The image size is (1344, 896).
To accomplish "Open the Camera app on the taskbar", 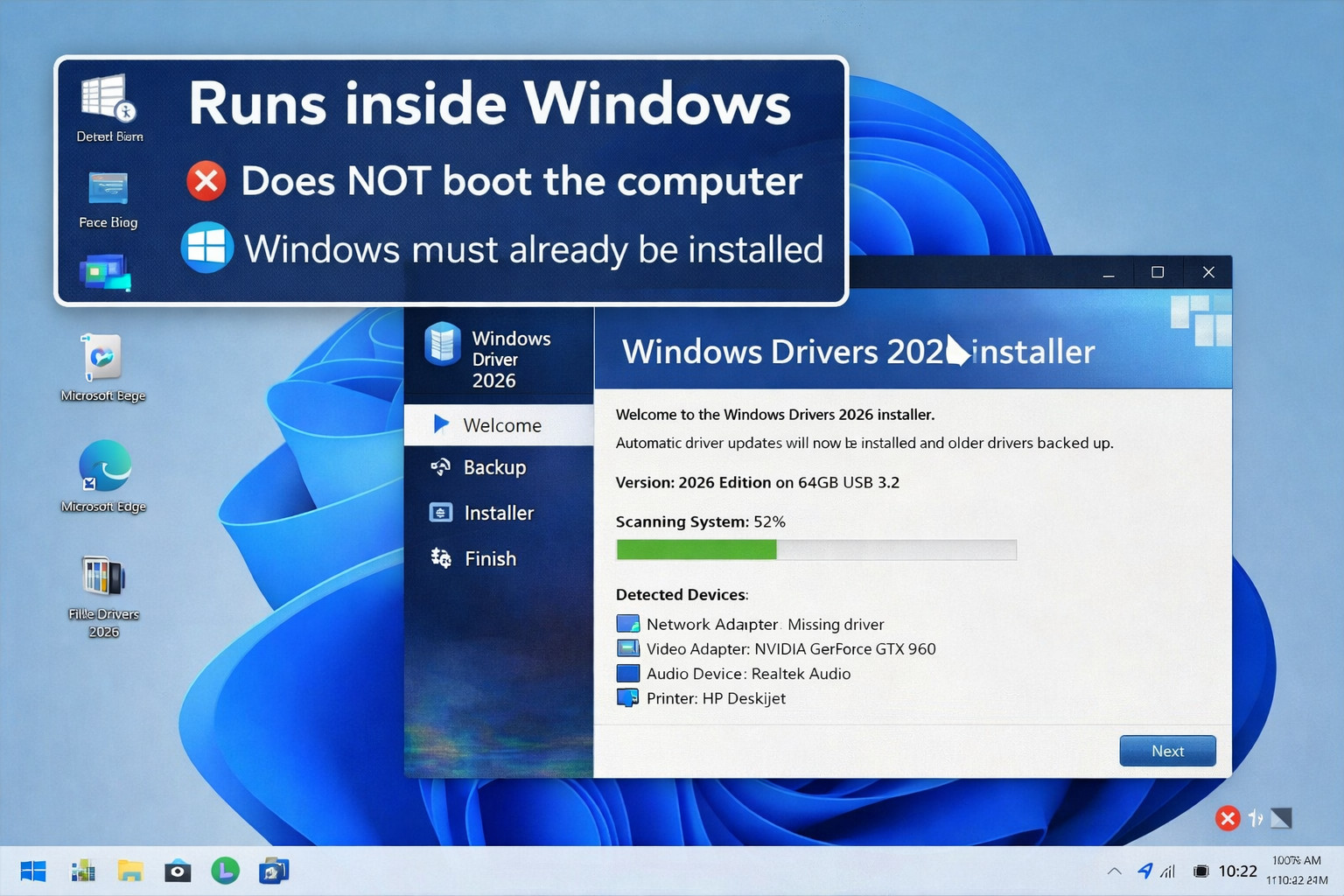I will (x=178, y=871).
